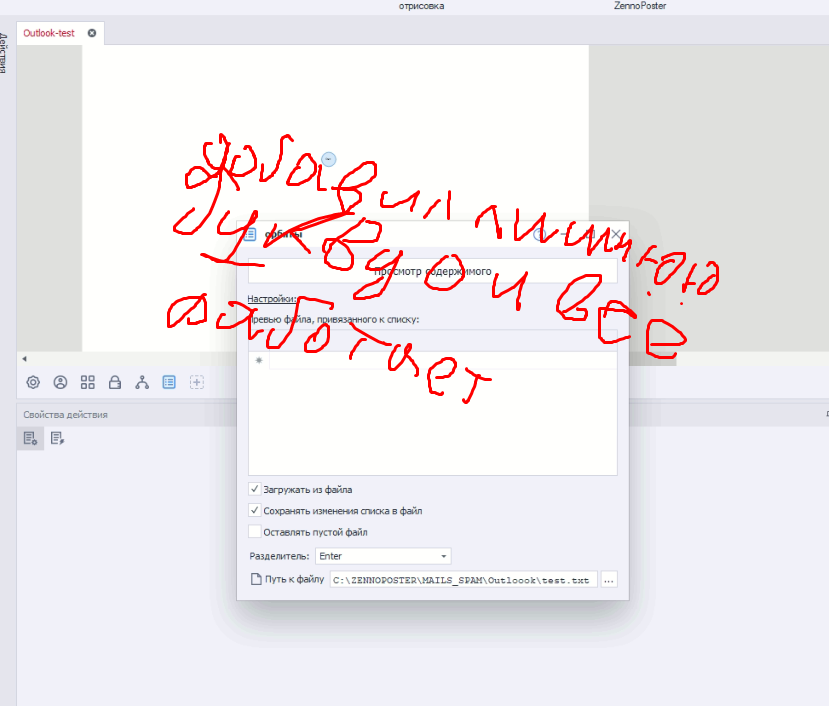Click the file icon next to Путь к файлу

tap(256, 579)
